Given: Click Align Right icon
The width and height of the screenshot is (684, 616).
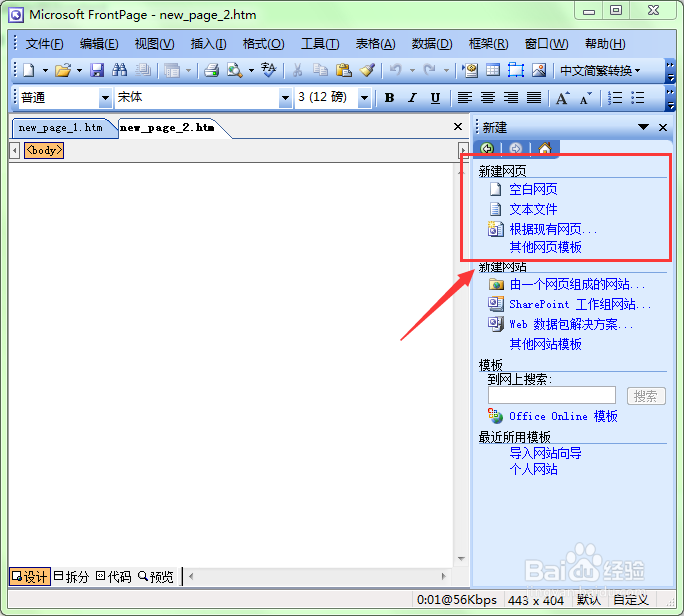Looking at the screenshot, I should point(511,97).
